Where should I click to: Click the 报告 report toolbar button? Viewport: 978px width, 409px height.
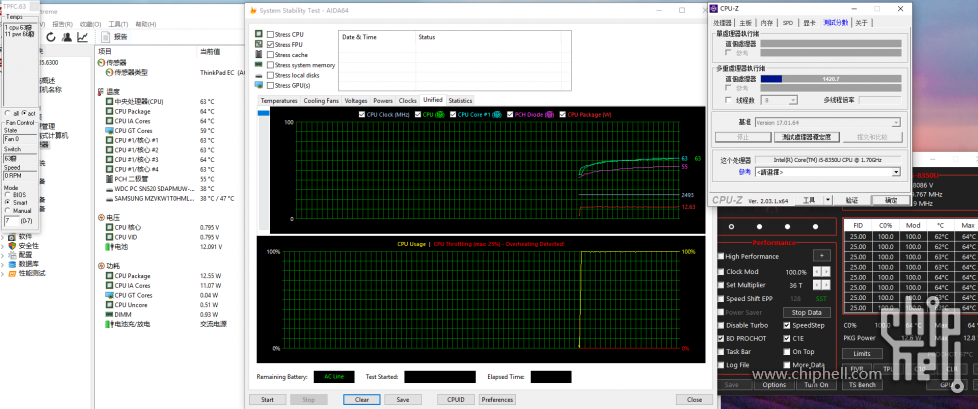point(114,37)
